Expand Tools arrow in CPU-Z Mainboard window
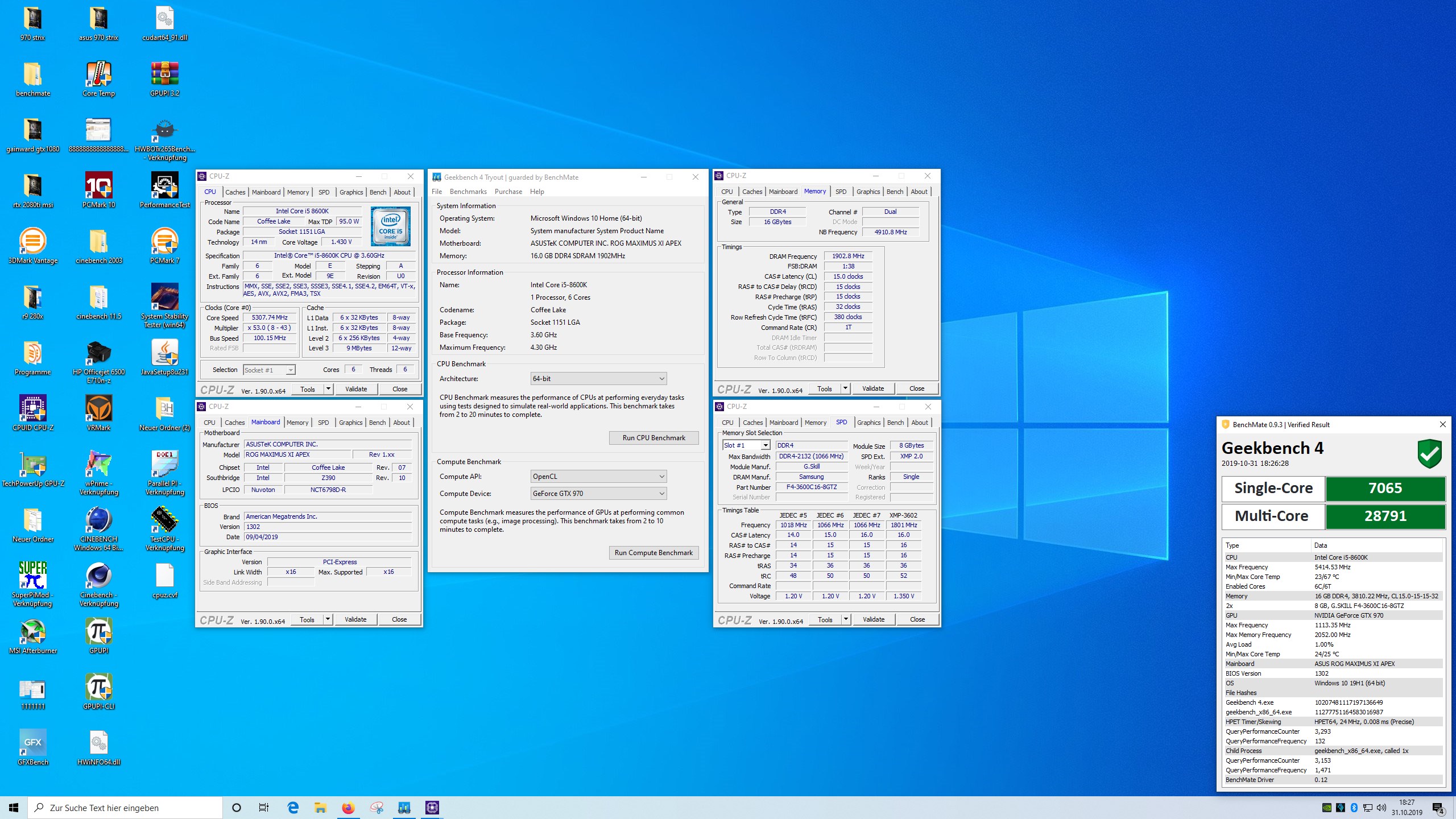This screenshot has width=1456, height=819. 328,619
